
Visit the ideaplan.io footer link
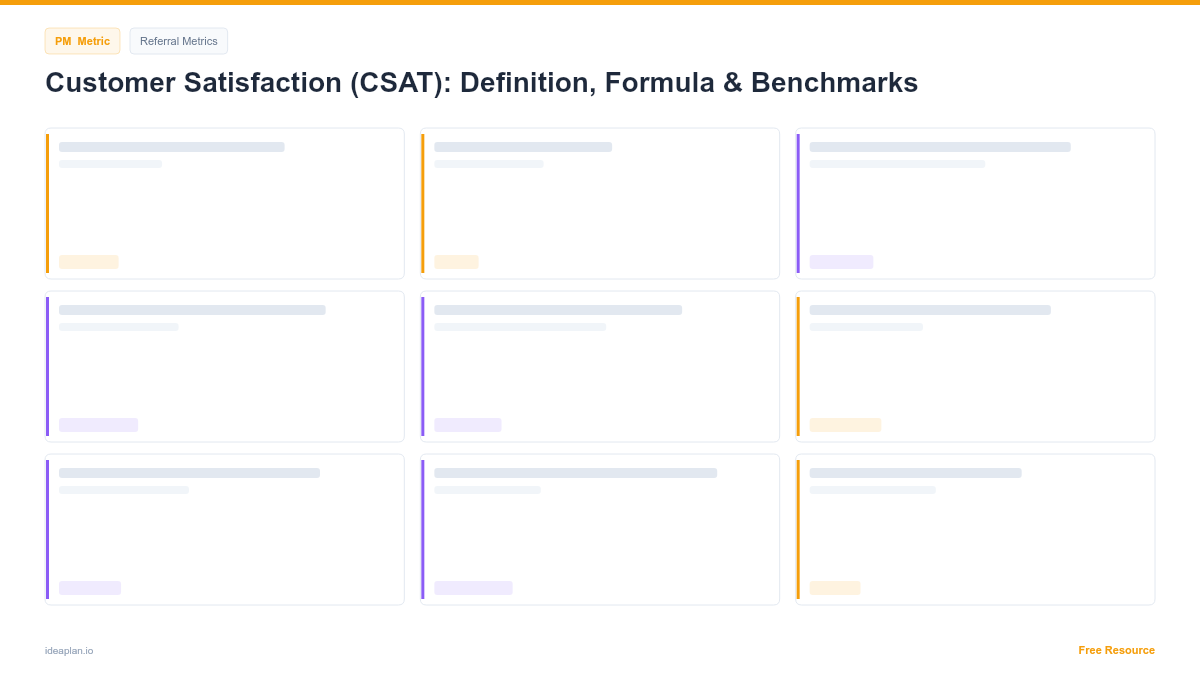point(69,651)
